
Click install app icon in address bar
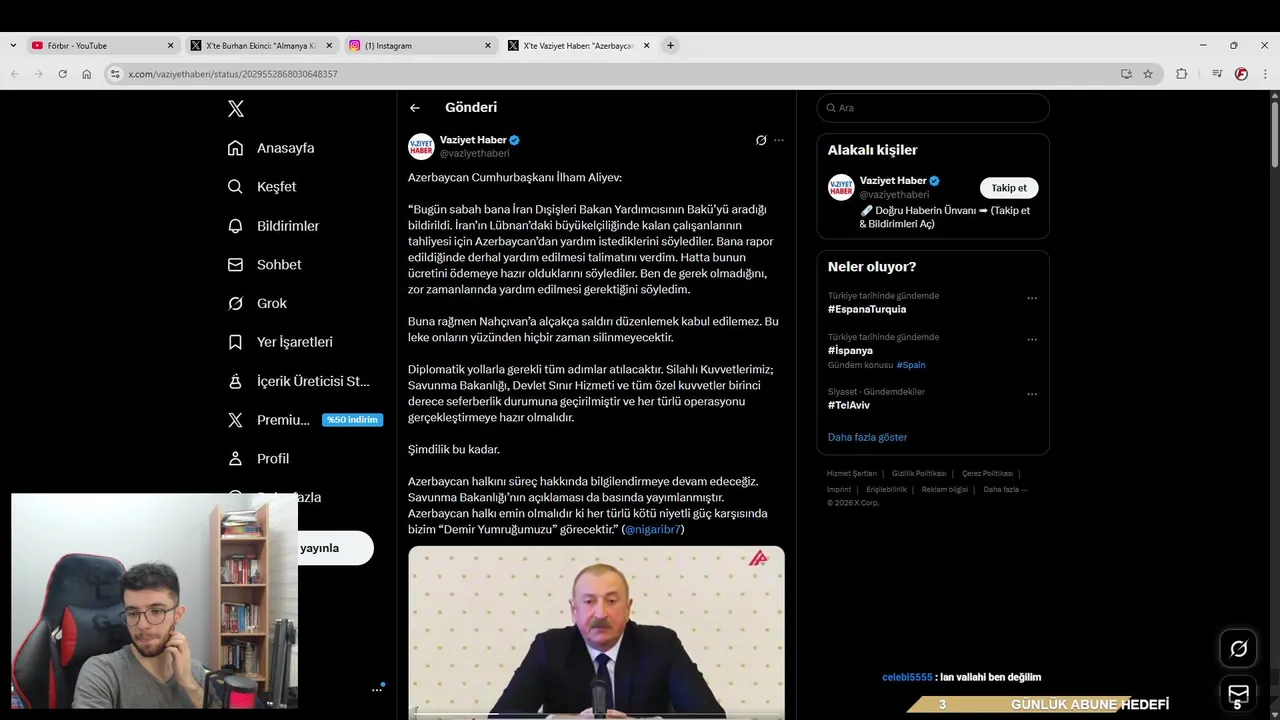1126,74
